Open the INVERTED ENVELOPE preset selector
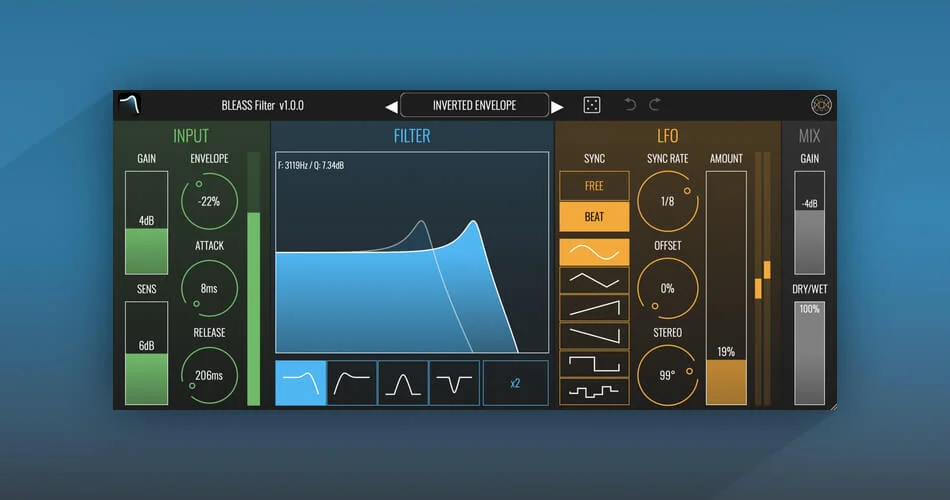The image size is (950, 500). coord(474,105)
